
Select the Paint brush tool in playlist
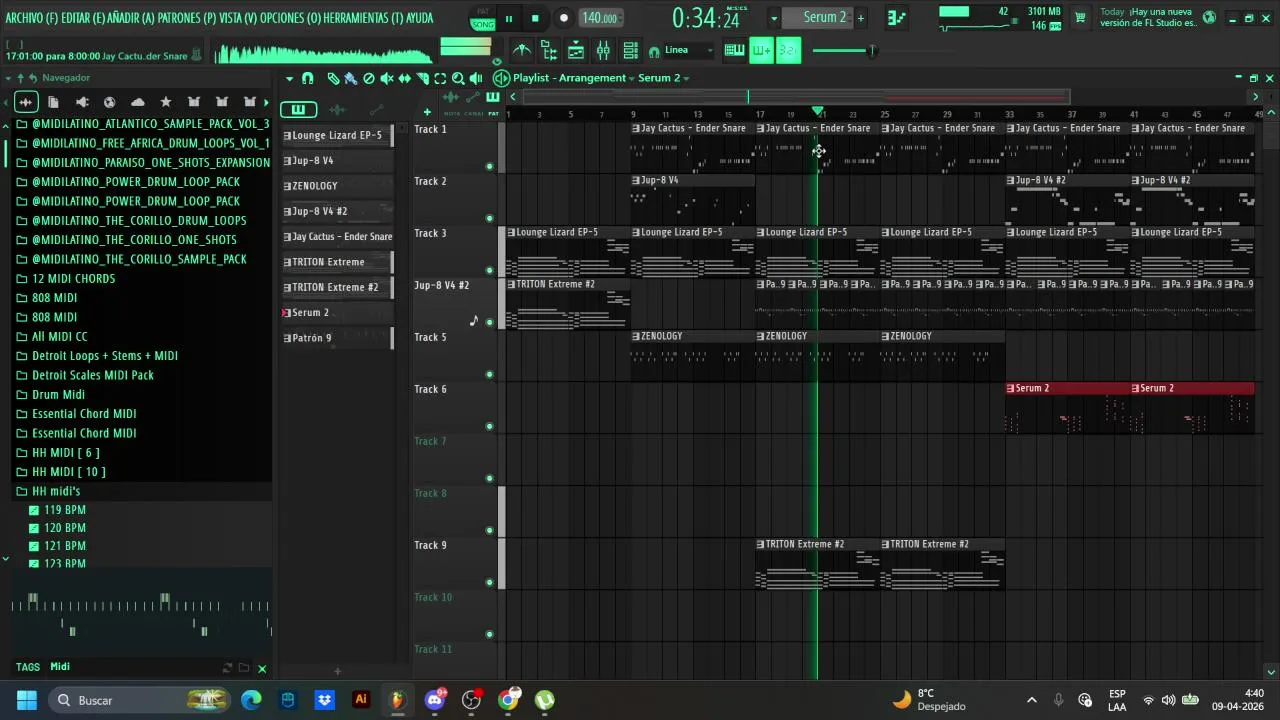(351, 78)
